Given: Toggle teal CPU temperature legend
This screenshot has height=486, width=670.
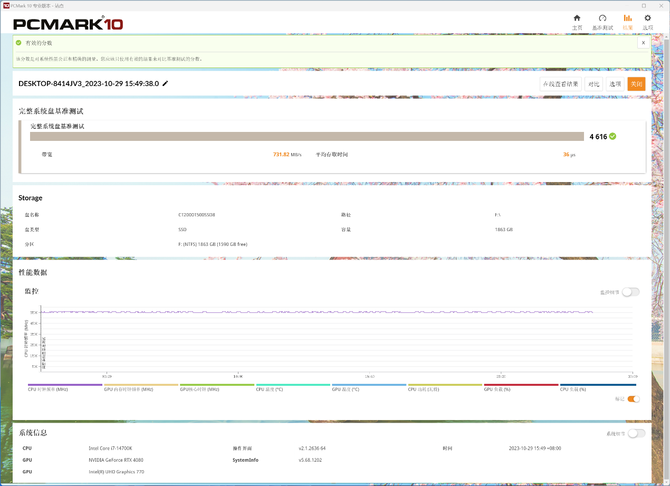Looking at the screenshot, I should (x=293, y=387).
